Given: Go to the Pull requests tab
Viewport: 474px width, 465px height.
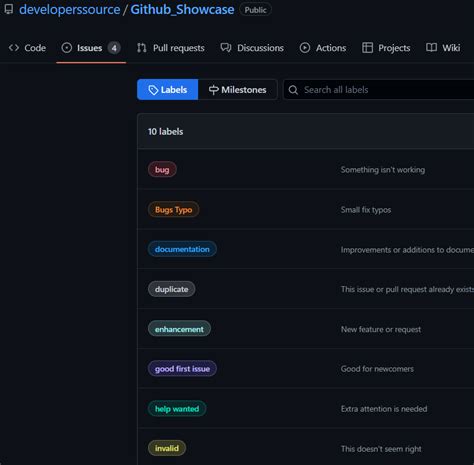Looking at the screenshot, I should pos(171,48).
